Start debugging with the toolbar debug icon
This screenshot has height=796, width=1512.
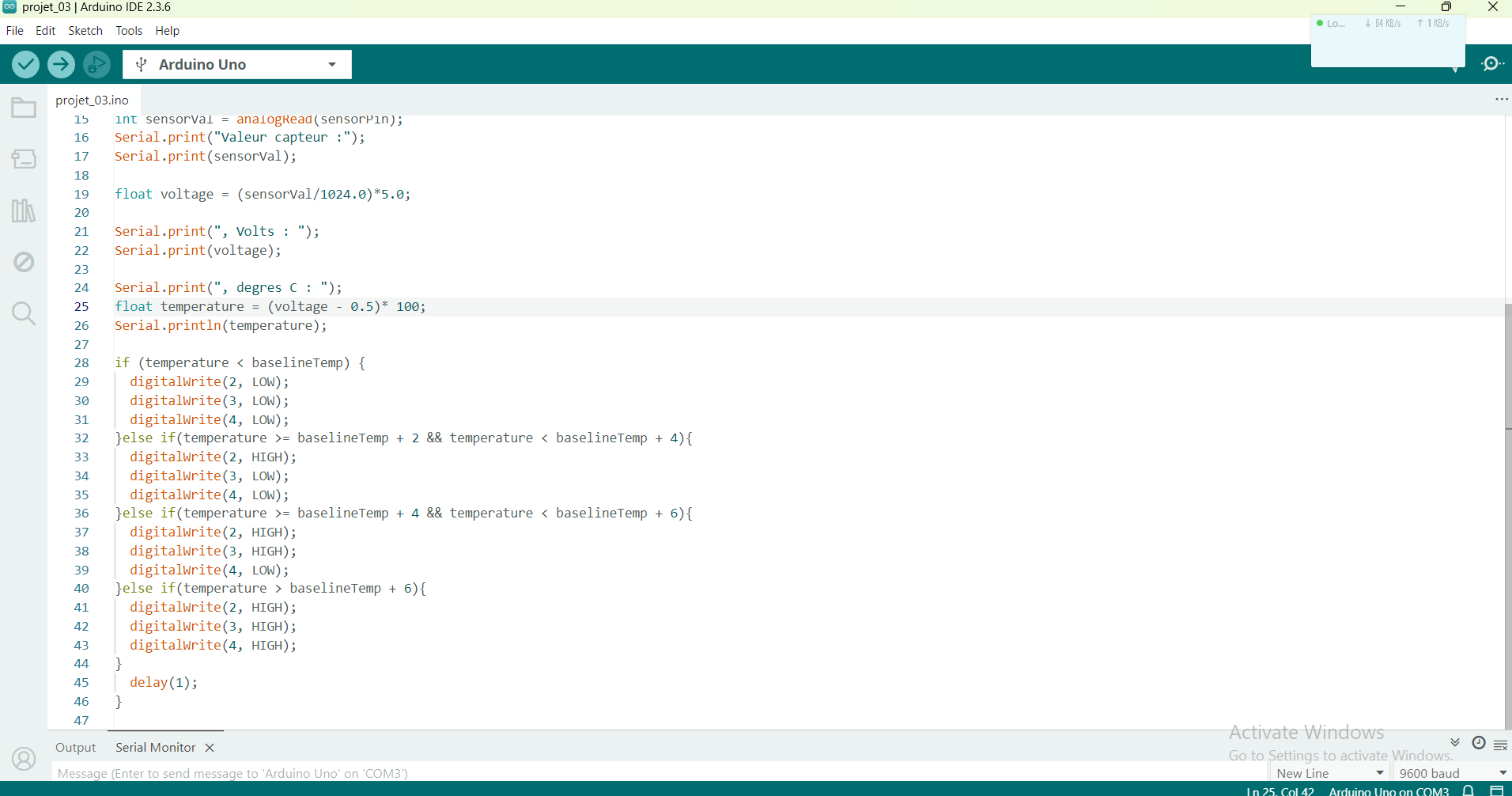coord(96,64)
